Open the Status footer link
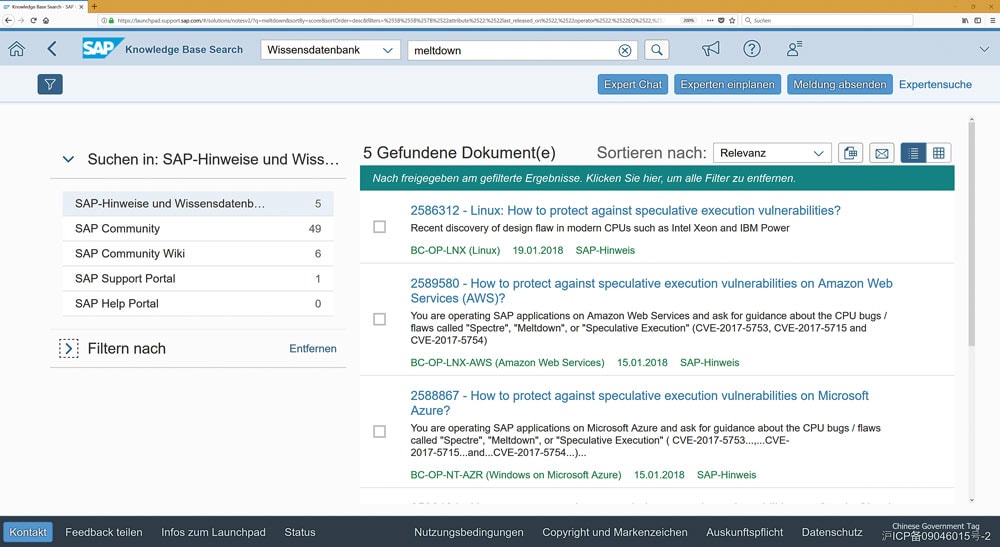The width and height of the screenshot is (1000, 547). pos(300,532)
